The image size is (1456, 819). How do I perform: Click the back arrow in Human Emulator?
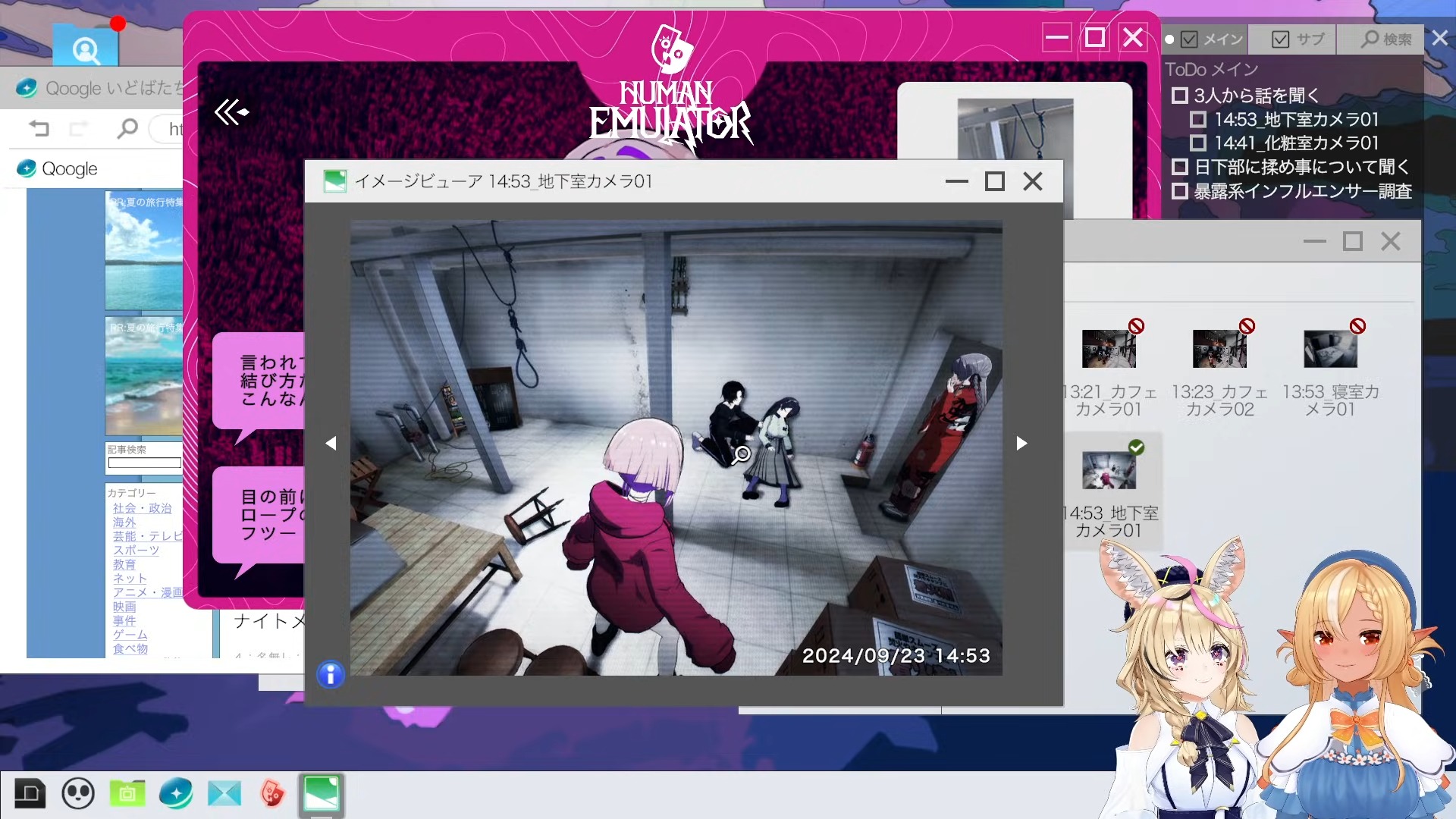tap(231, 112)
